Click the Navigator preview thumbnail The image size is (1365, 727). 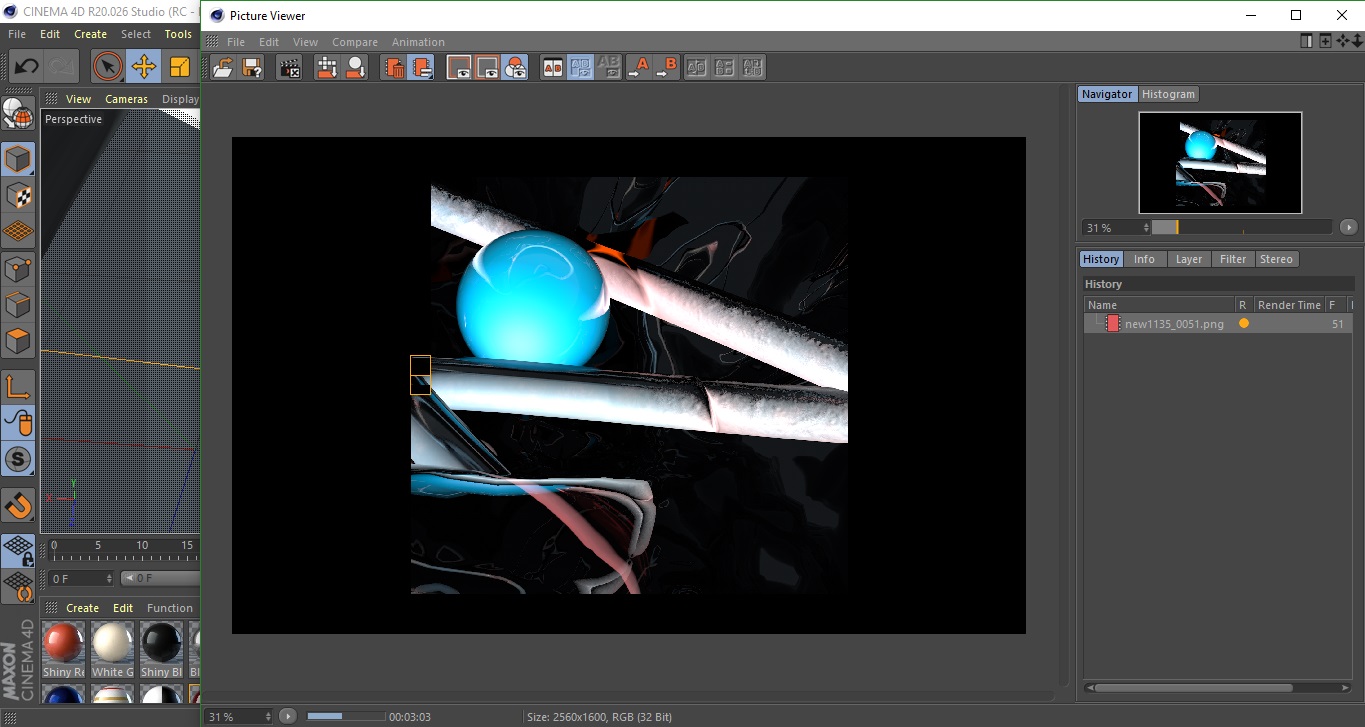[x=1220, y=162]
